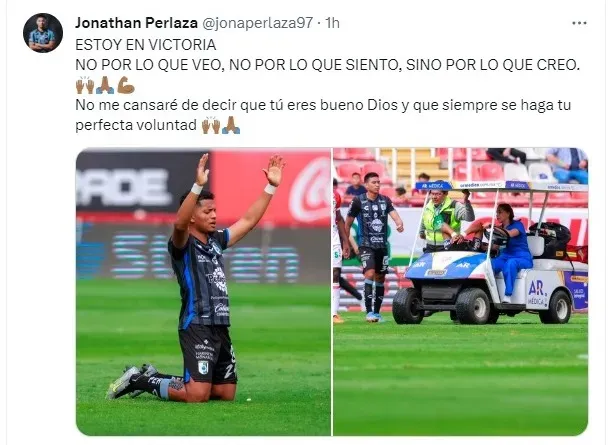Open the kneeling player photo on left

point(203,292)
